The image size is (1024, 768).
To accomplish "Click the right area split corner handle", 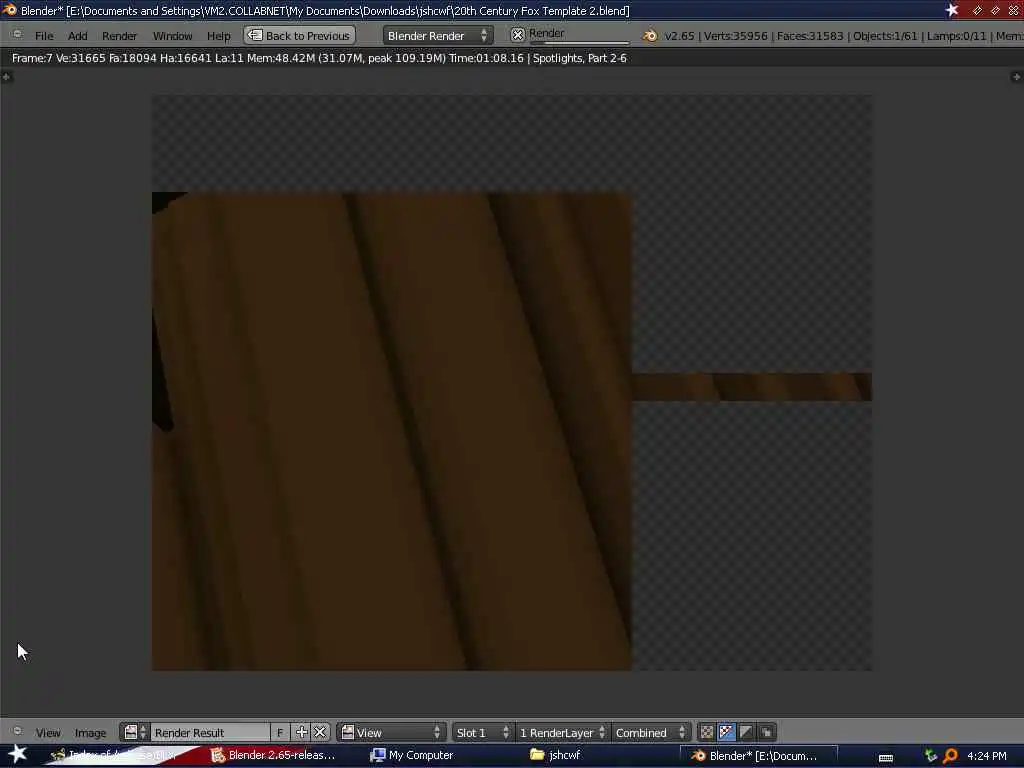I will (1017, 76).
